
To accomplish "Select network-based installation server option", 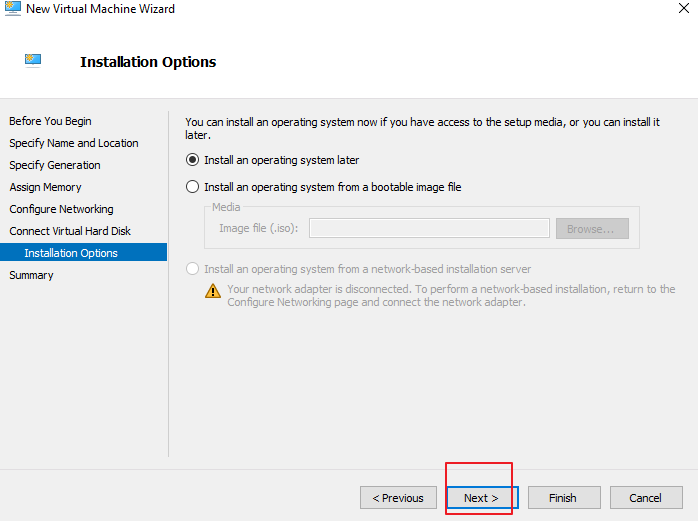I will 193,269.
